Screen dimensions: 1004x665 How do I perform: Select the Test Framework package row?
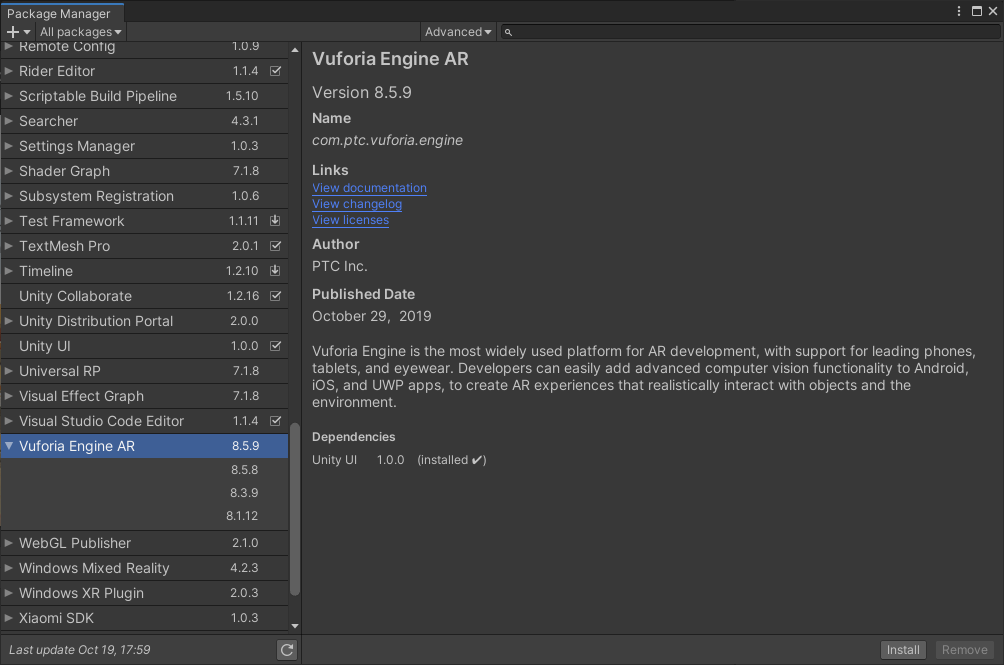[145, 221]
